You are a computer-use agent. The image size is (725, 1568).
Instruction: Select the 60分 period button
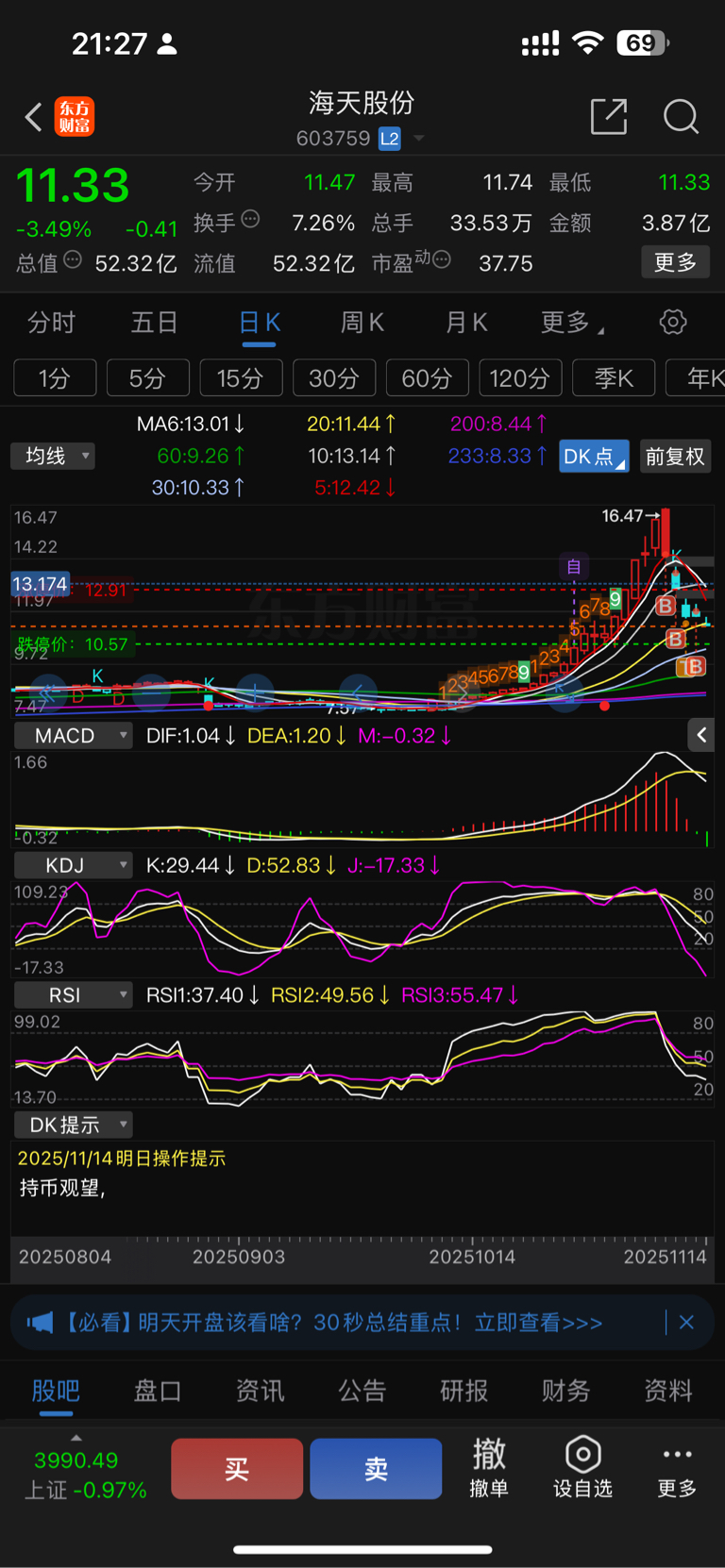tap(427, 377)
